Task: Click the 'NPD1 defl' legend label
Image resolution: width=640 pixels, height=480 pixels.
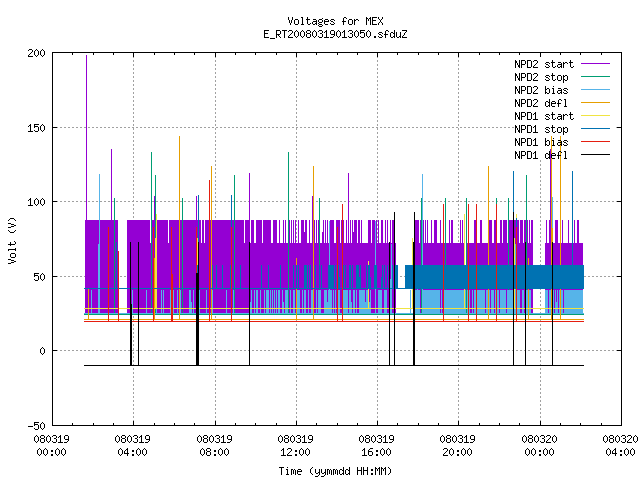Action: 541,156
